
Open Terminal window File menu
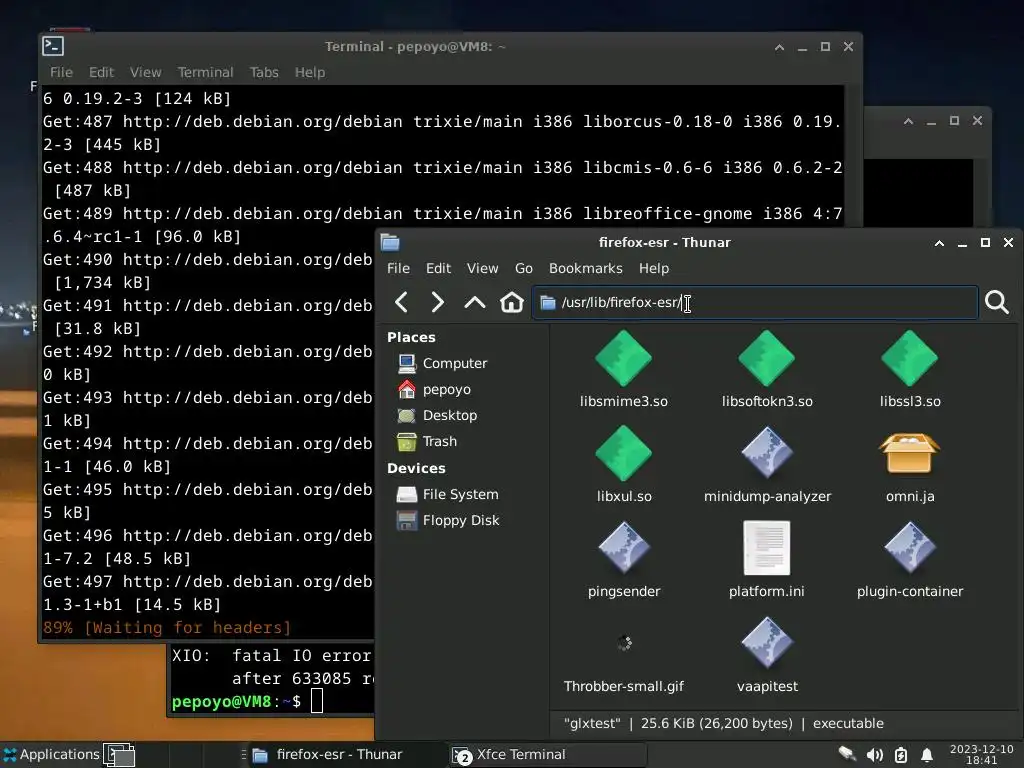[61, 72]
